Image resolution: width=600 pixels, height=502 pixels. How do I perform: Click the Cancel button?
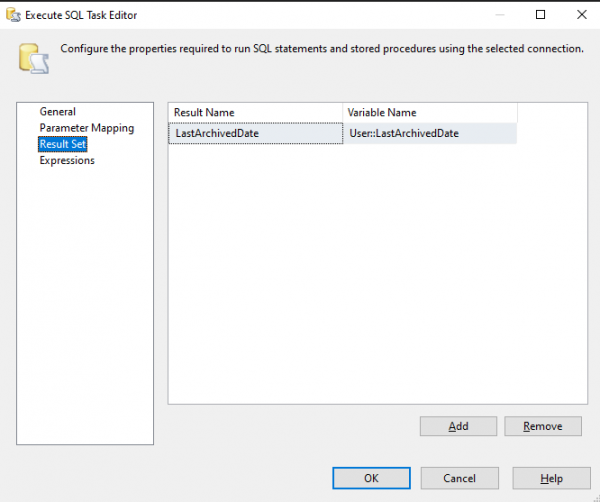460,478
